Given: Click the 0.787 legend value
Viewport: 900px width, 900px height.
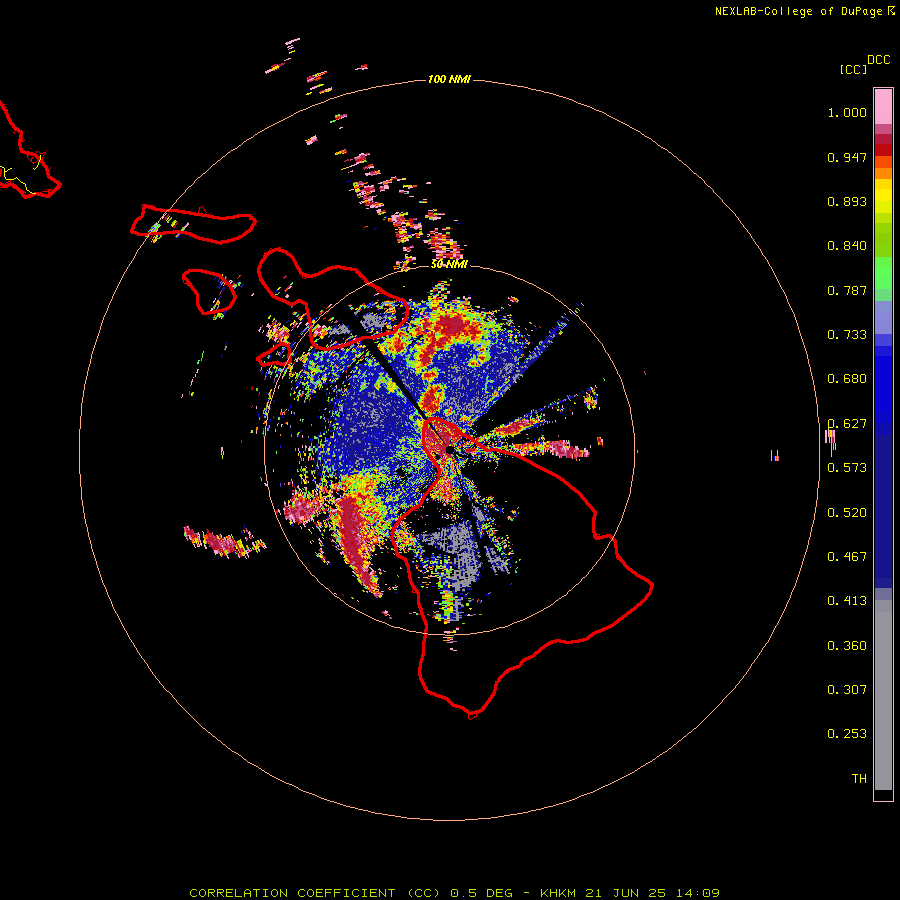Looking at the screenshot, I should click(x=847, y=290).
